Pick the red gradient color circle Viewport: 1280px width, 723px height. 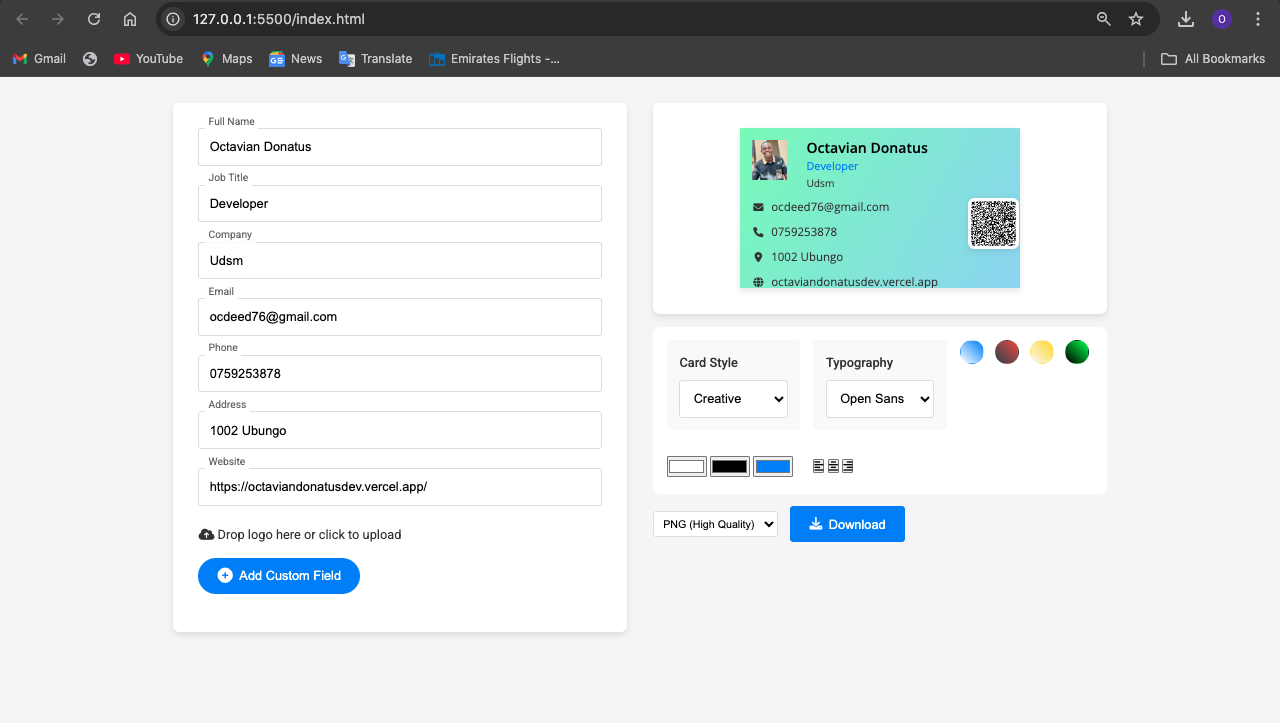(x=1007, y=352)
